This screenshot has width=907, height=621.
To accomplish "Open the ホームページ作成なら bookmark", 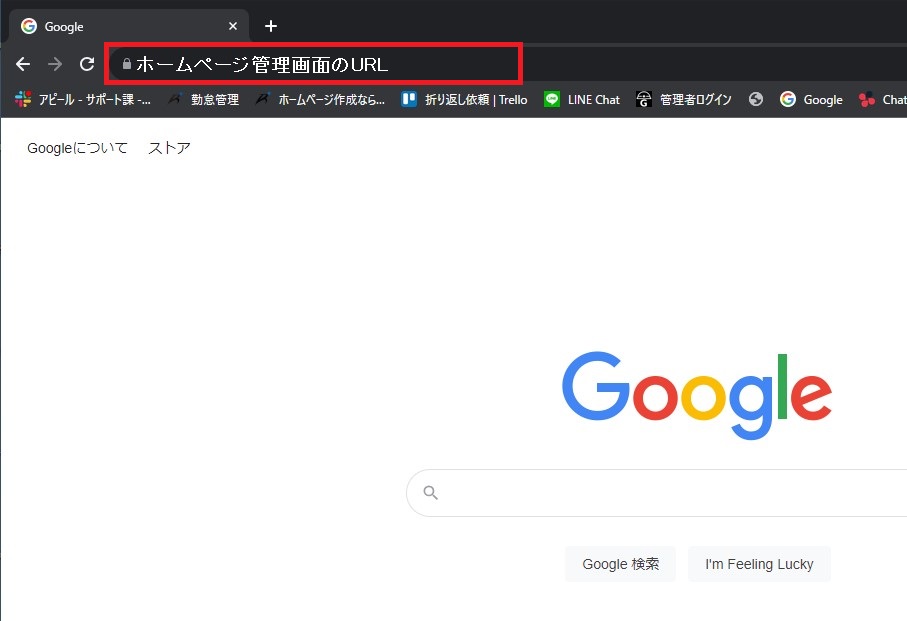I will pyautogui.click(x=320, y=99).
